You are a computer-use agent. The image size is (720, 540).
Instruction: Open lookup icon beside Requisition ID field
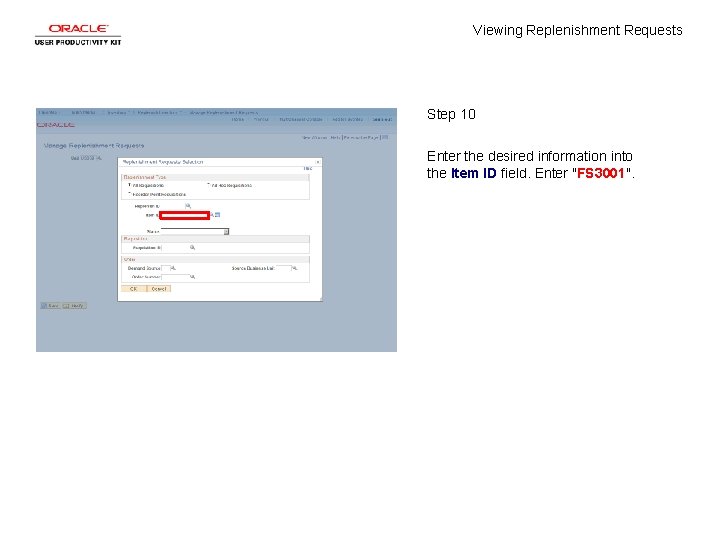tap(192, 248)
